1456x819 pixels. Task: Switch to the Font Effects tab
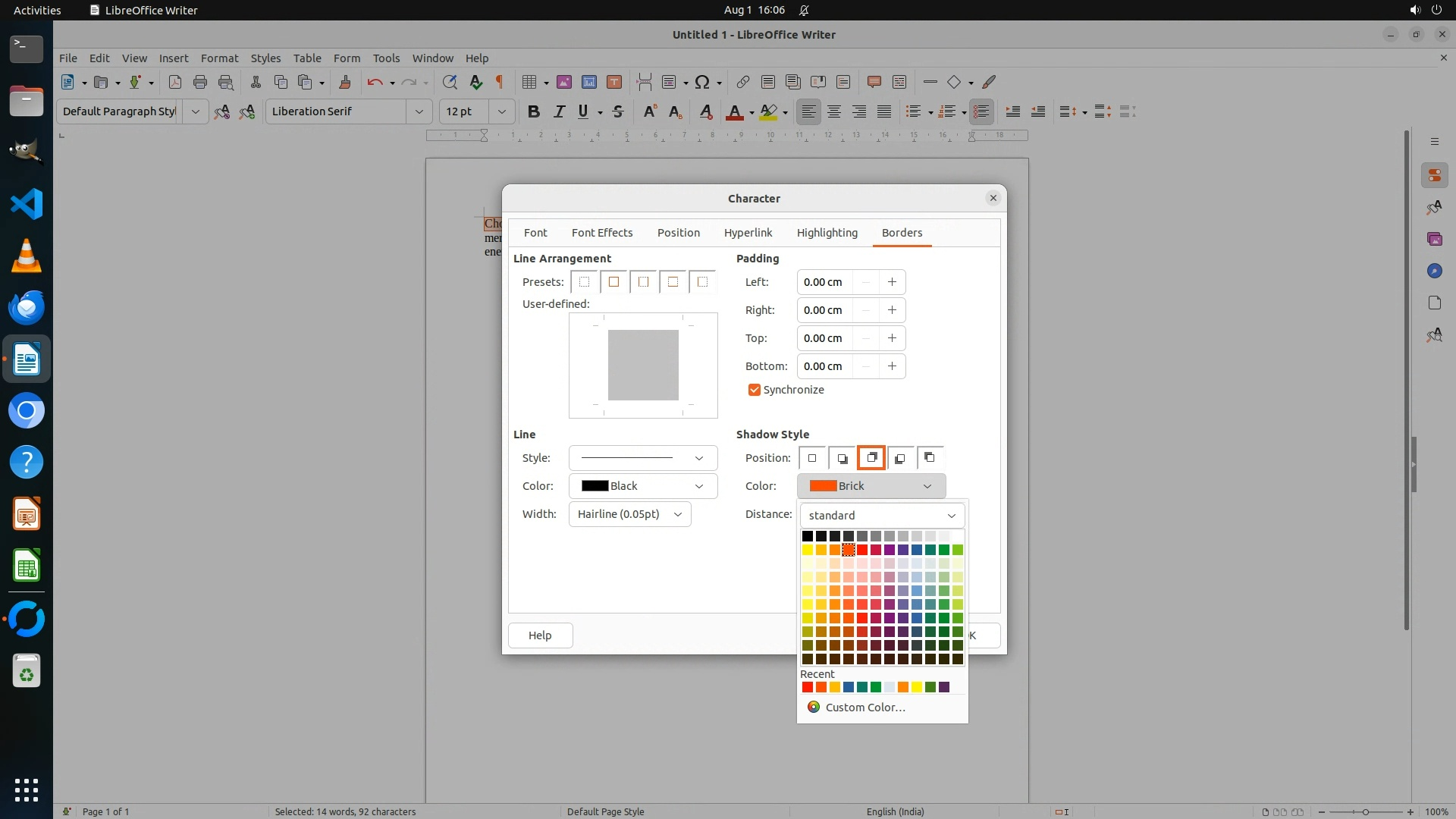(x=601, y=233)
